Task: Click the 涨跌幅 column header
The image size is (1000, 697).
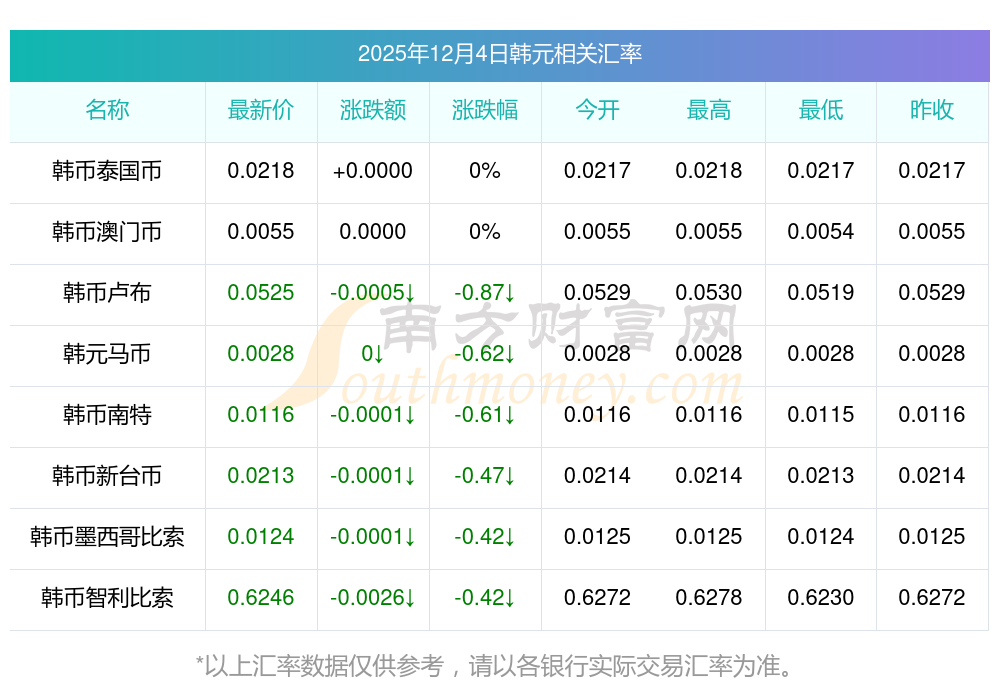Action: pos(485,110)
